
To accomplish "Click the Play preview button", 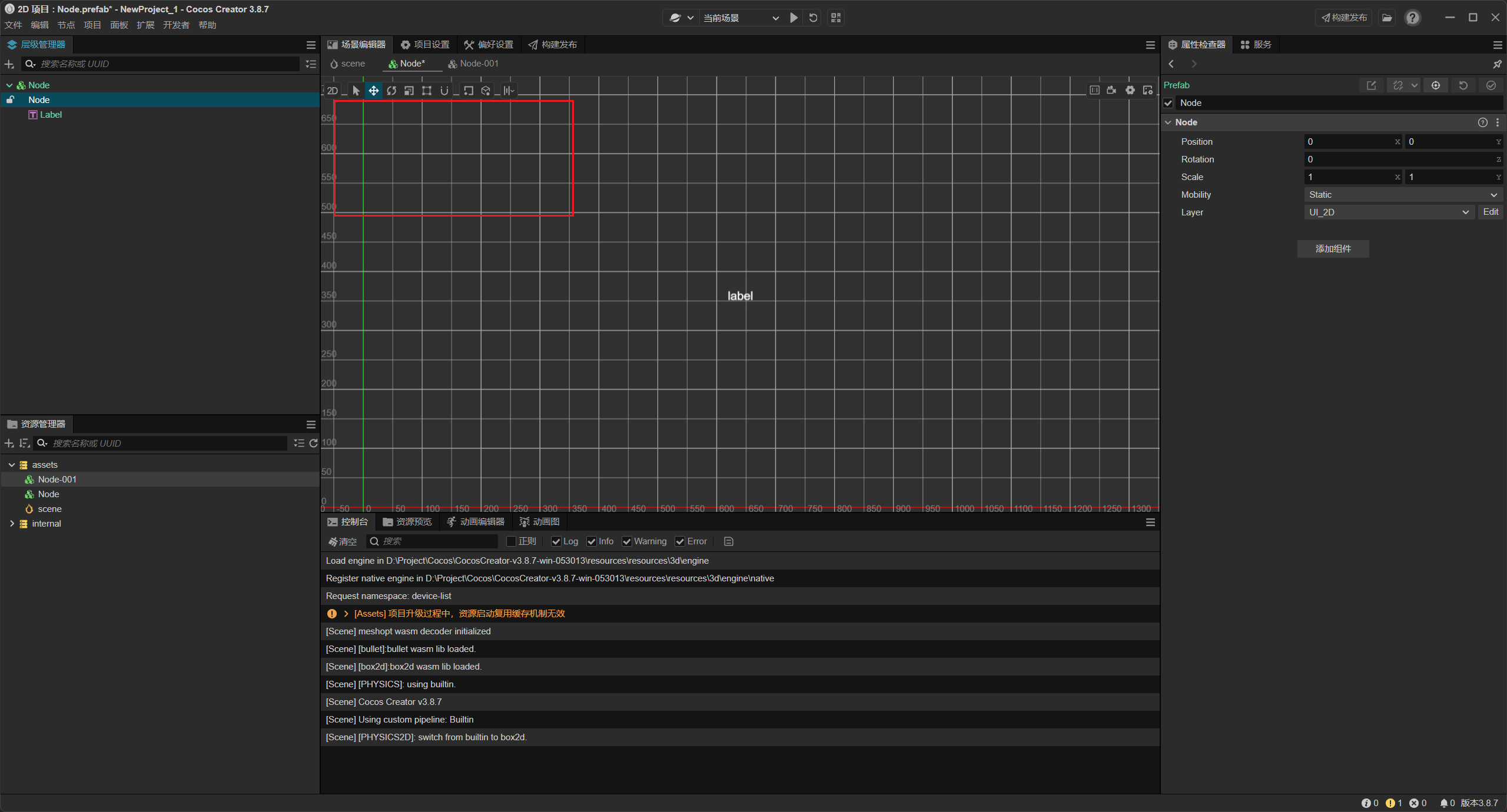I will pyautogui.click(x=794, y=18).
